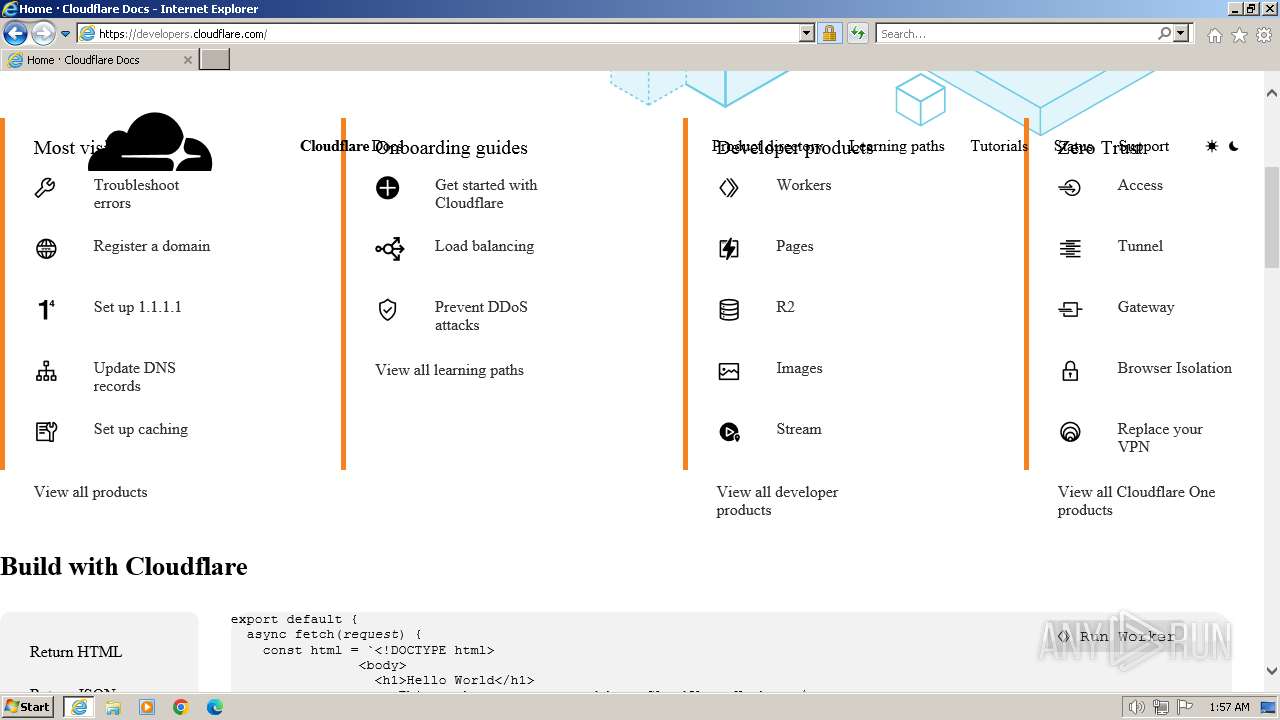This screenshot has width=1280, height=720.
Task: Click the caching icon beside Set up caching
Action: click(x=46, y=432)
